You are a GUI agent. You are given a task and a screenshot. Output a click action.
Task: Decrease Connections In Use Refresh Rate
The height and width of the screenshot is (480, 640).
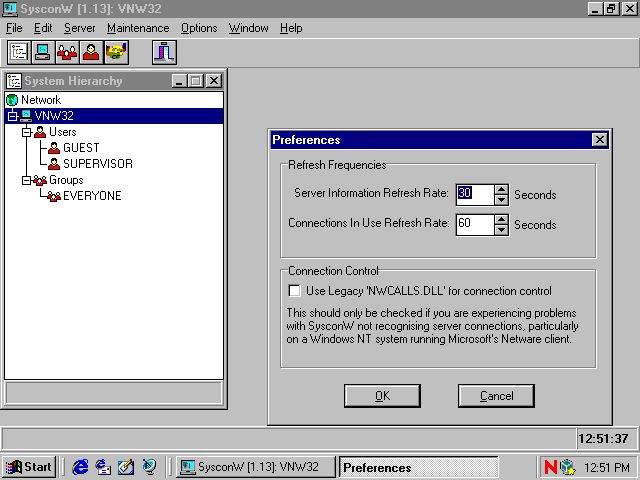[x=501, y=230]
